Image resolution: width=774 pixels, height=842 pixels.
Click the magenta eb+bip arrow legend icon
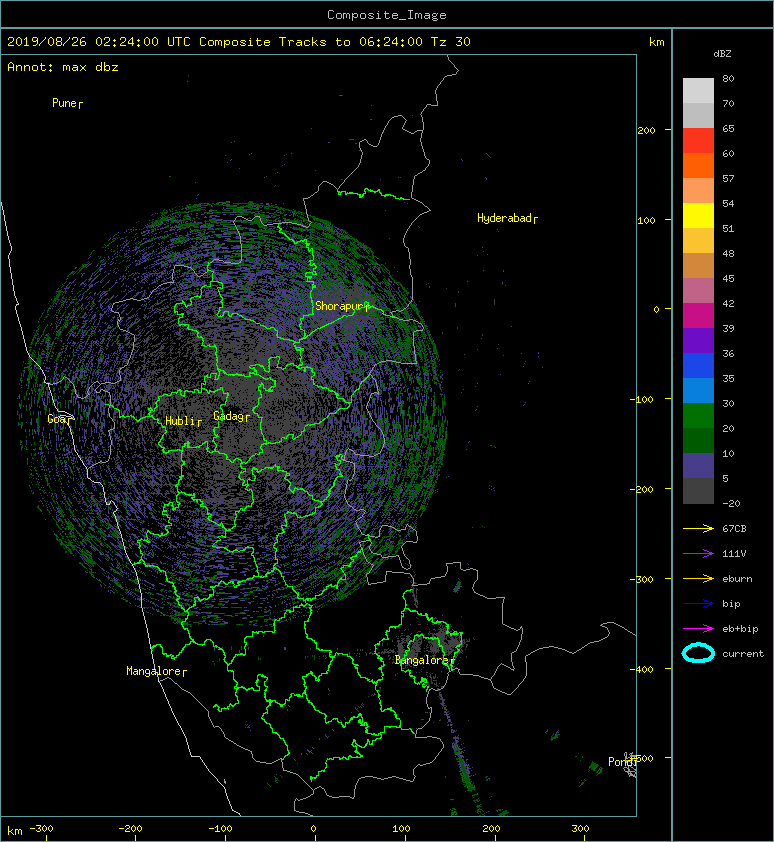click(x=698, y=629)
